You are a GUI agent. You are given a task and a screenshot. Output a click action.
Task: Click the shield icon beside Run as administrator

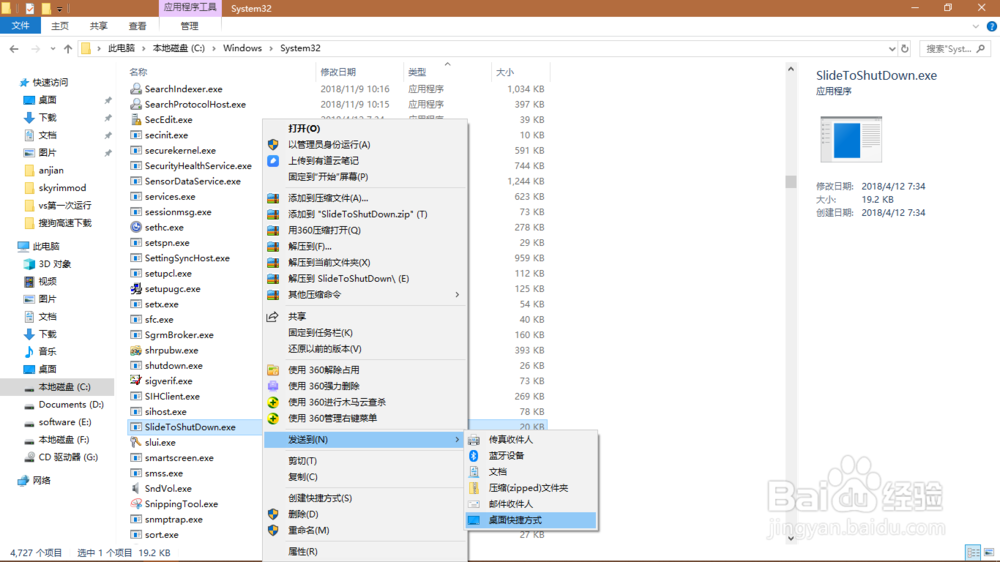click(x=273, y=145)
